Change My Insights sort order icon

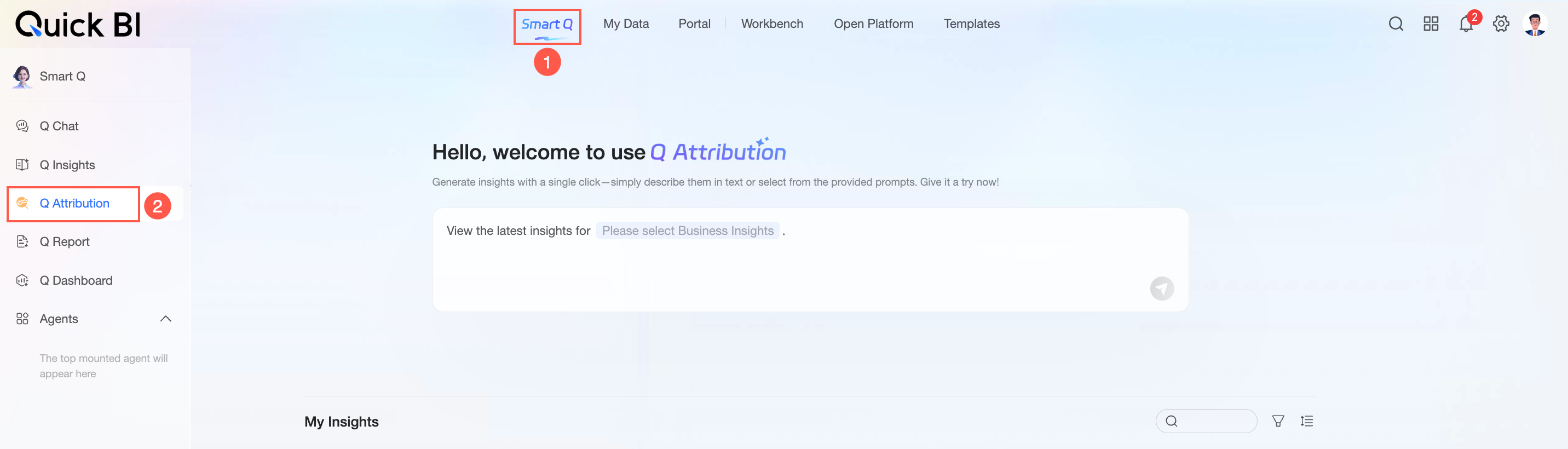pyautogui.click(x=1306, y=421)
